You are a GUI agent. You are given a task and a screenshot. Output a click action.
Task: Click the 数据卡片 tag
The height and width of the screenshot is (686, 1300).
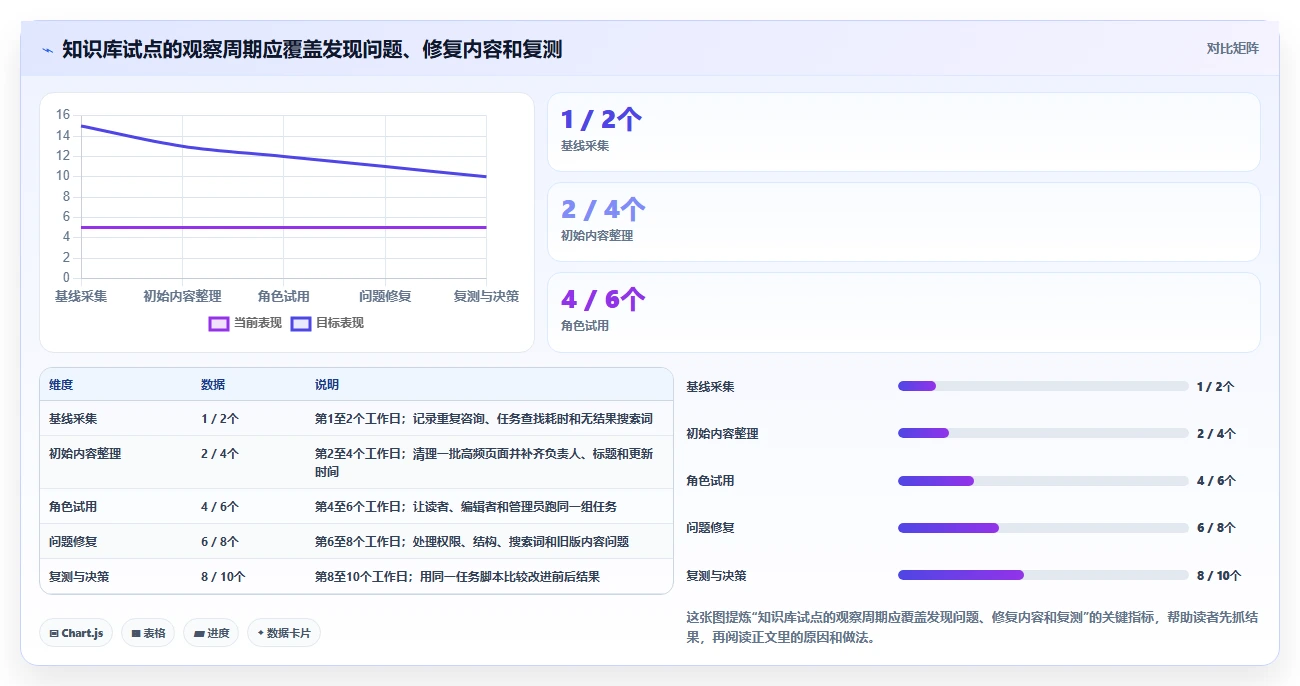point(284,633)
